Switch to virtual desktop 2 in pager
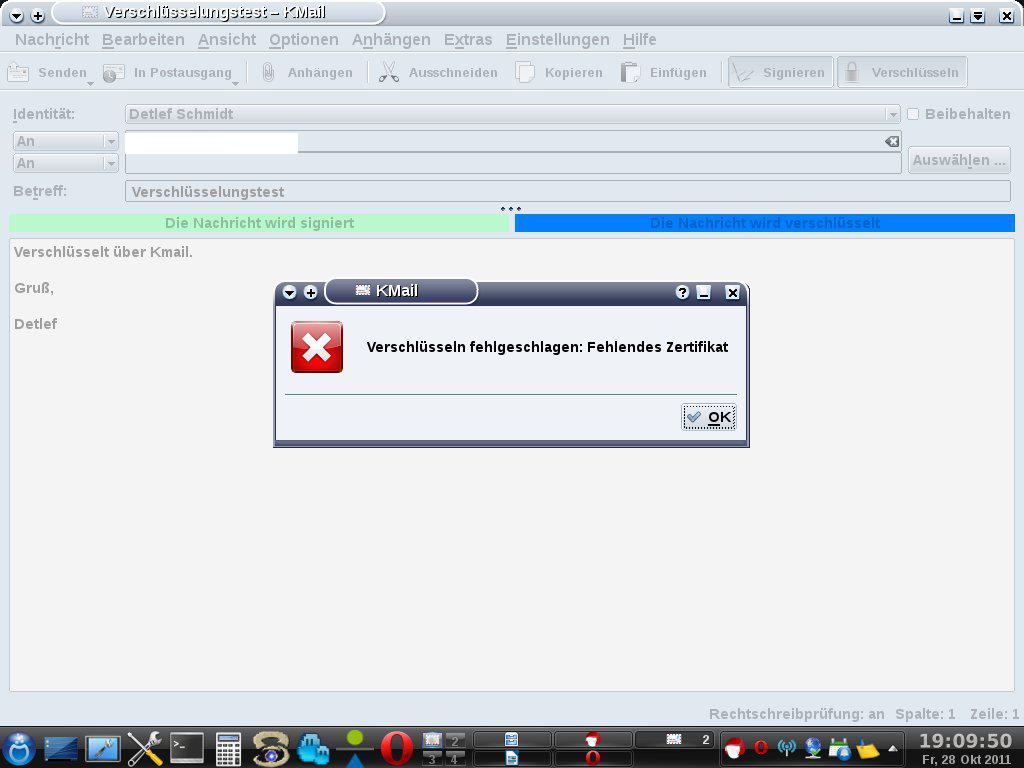Viewport: 1024px width, 768px height. 455,741
